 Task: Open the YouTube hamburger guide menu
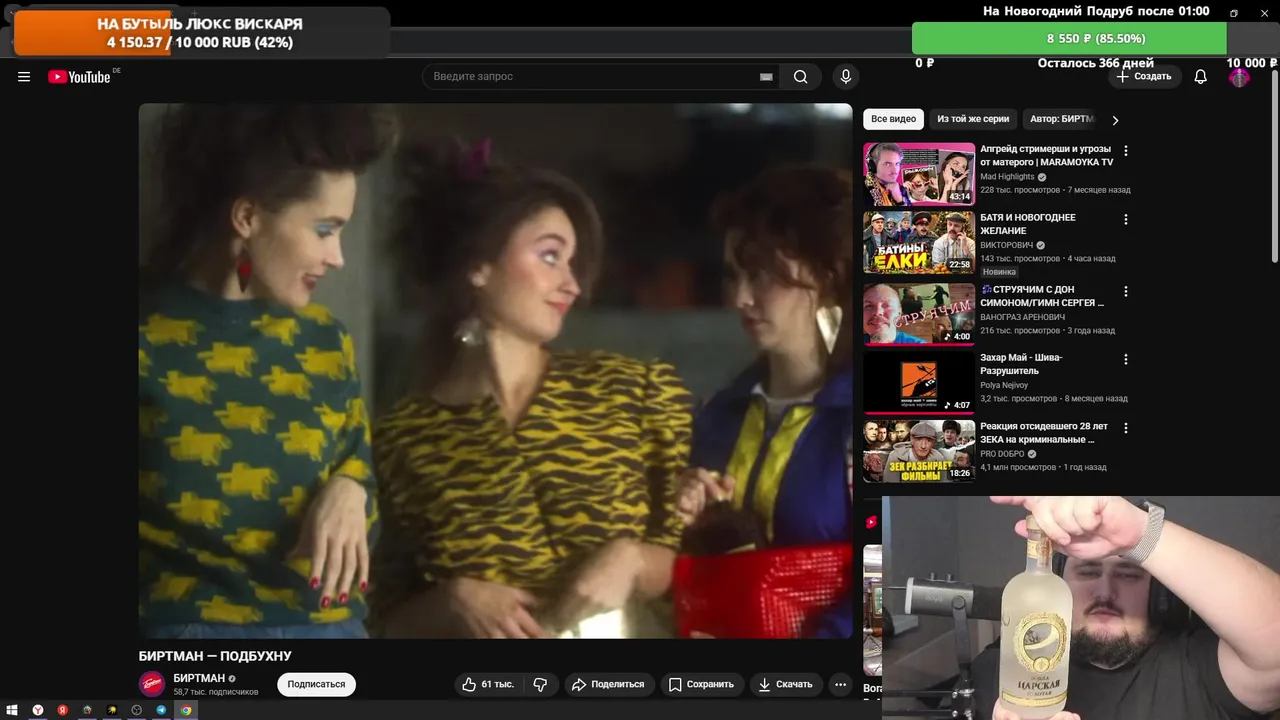24,77
